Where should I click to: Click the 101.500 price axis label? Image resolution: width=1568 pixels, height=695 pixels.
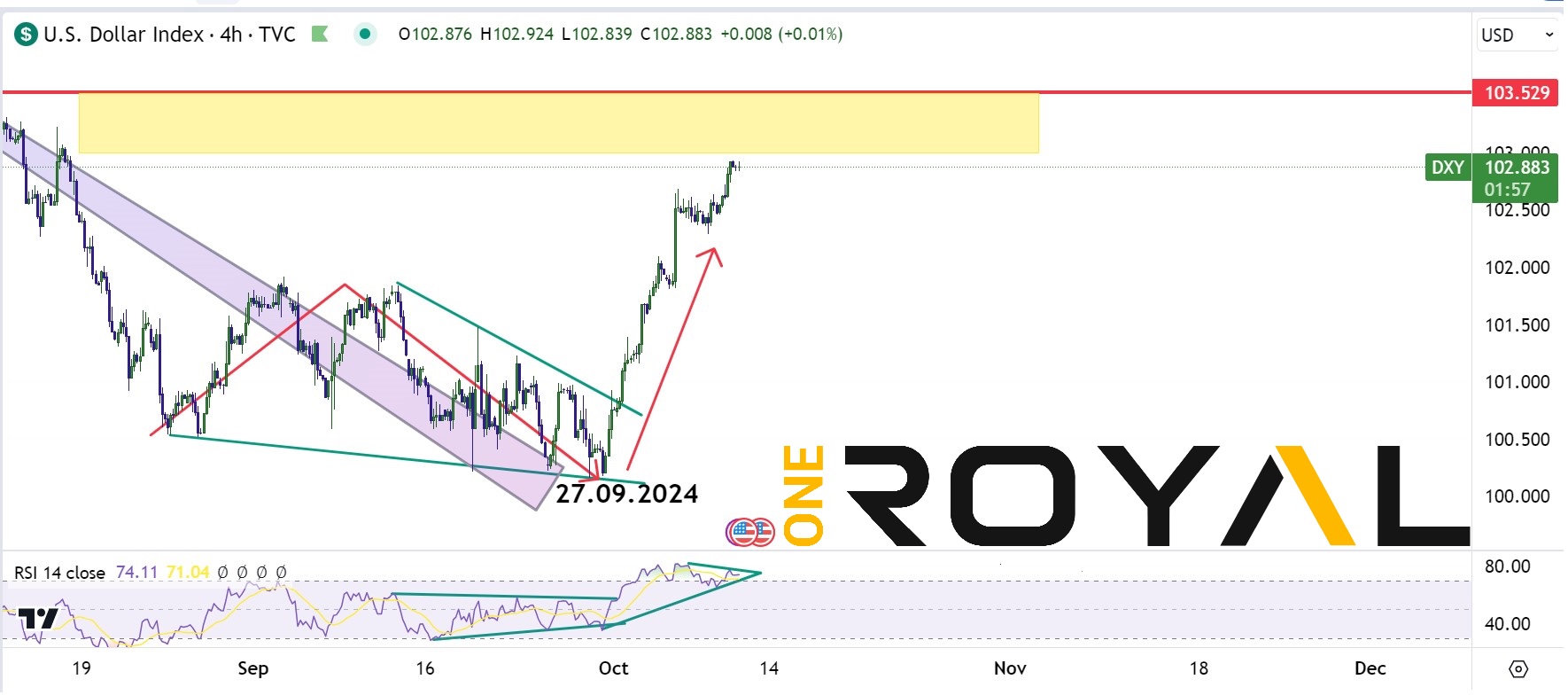pyautogui.click(x=1517, y=325)
